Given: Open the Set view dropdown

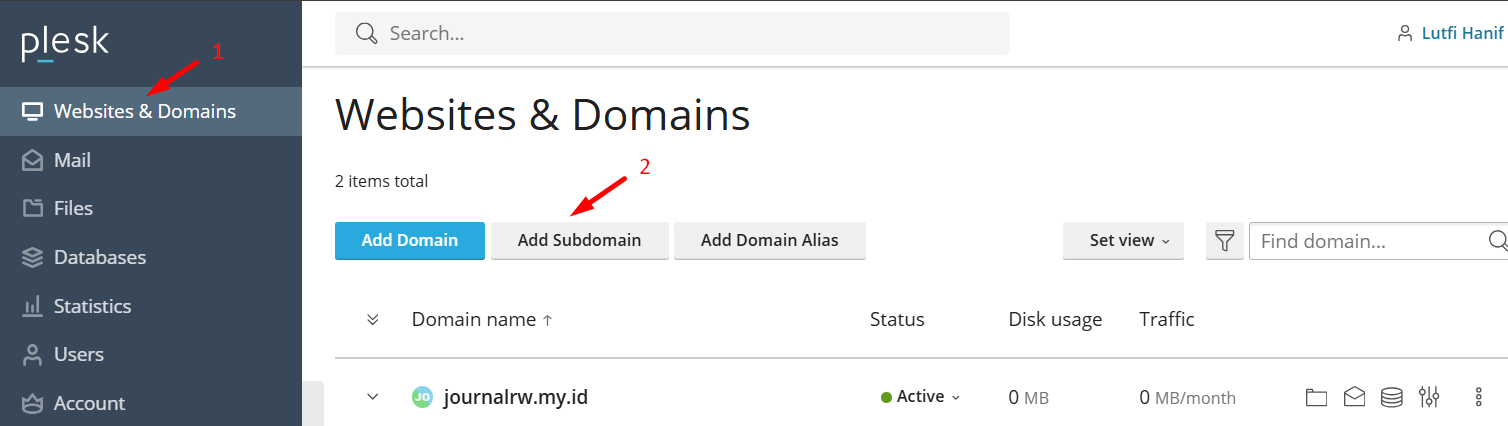Looking at the screenshot, I should click(1123, 241).
